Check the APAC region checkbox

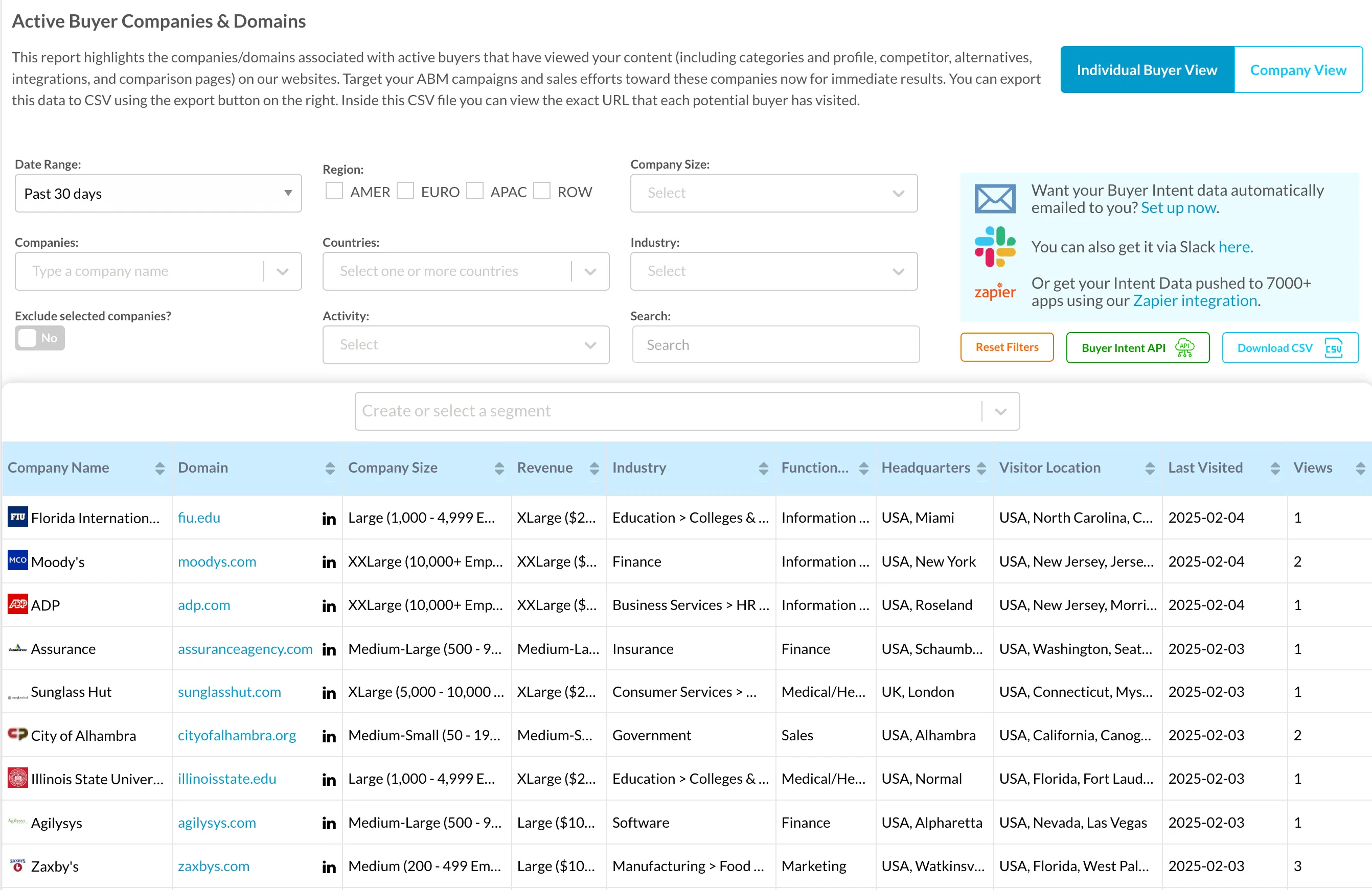click(474, 191)
